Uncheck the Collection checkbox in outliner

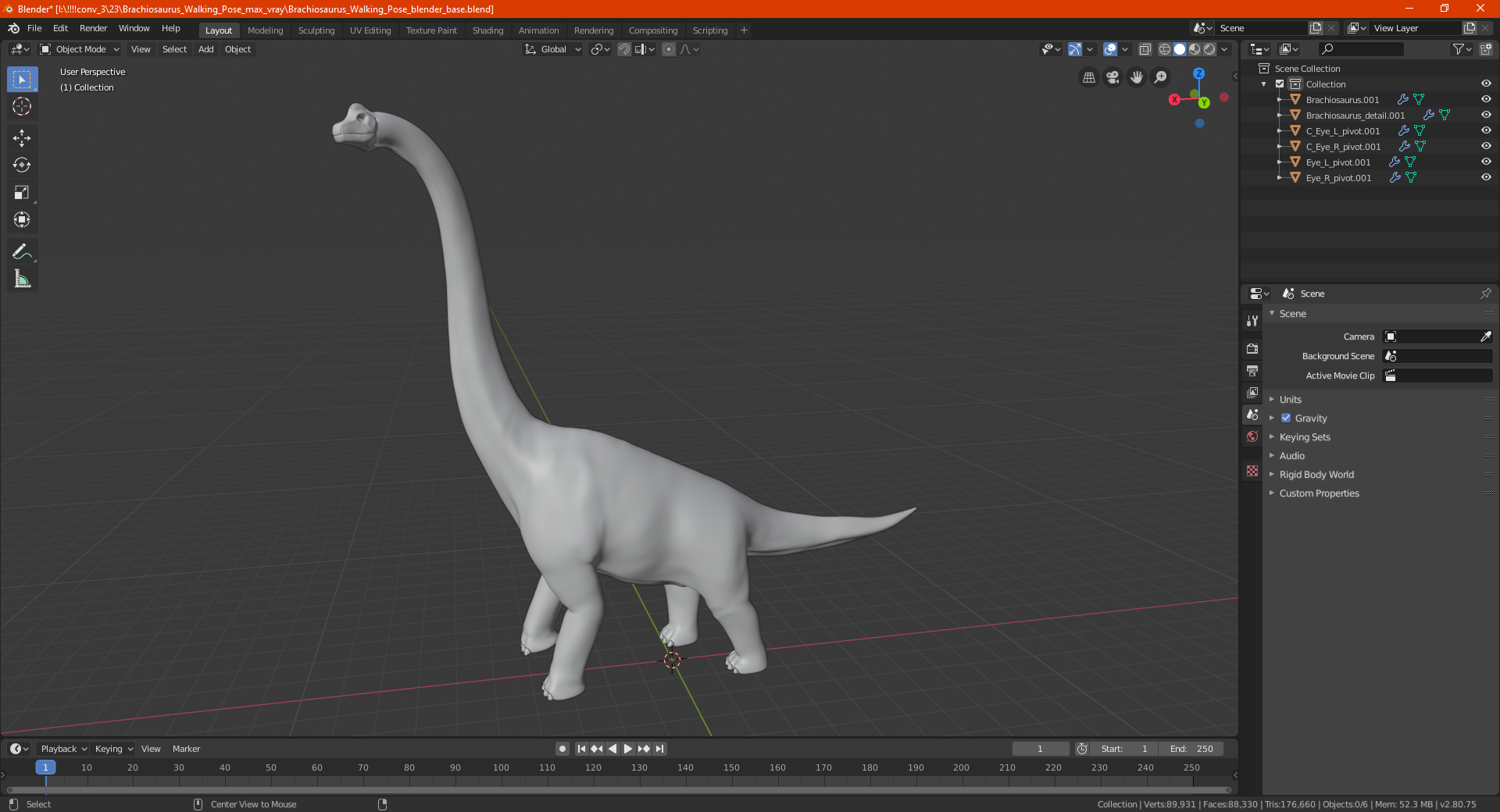(x=1280, y=84)
